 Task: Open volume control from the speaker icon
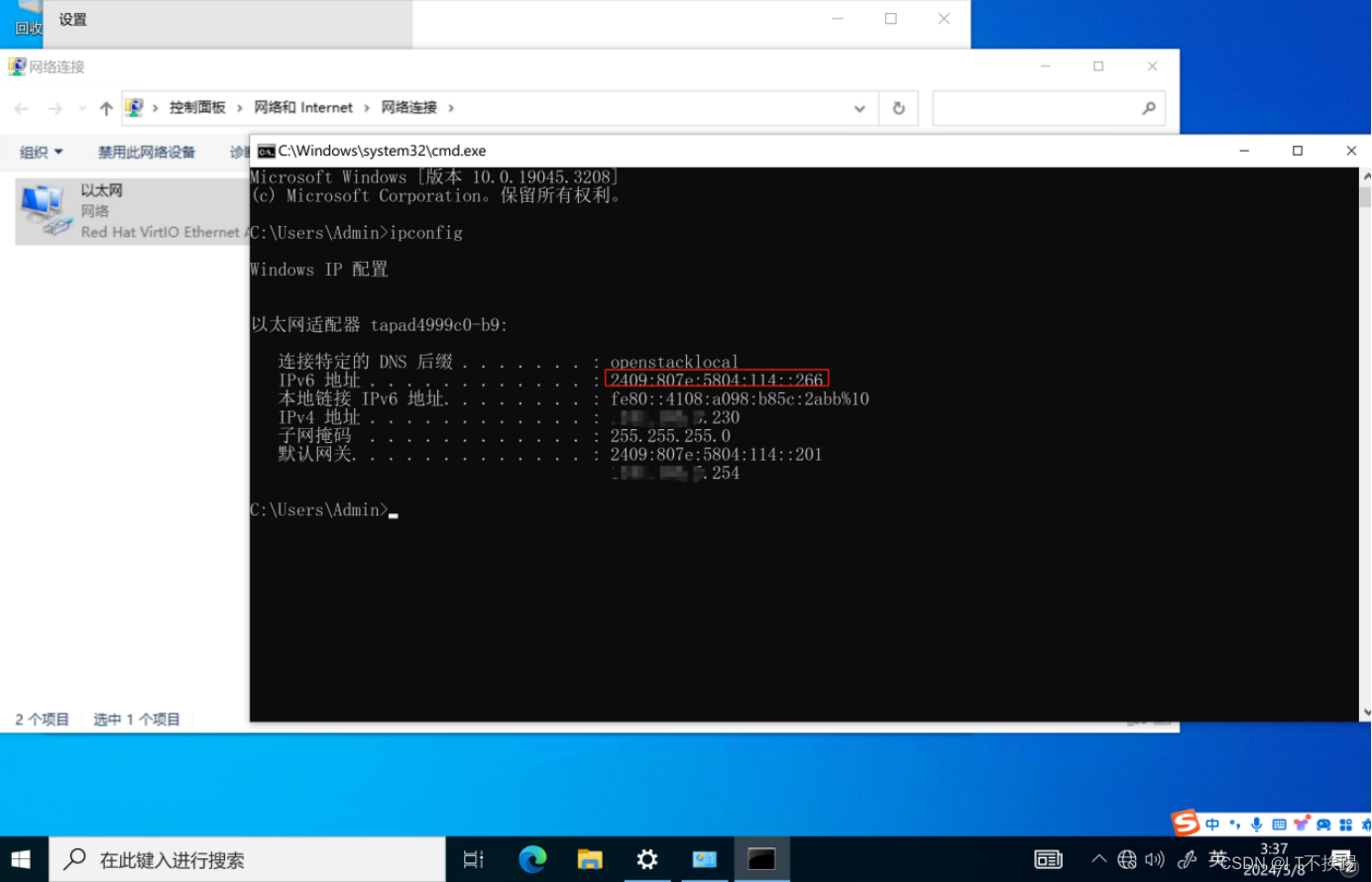click(1154, 859)
